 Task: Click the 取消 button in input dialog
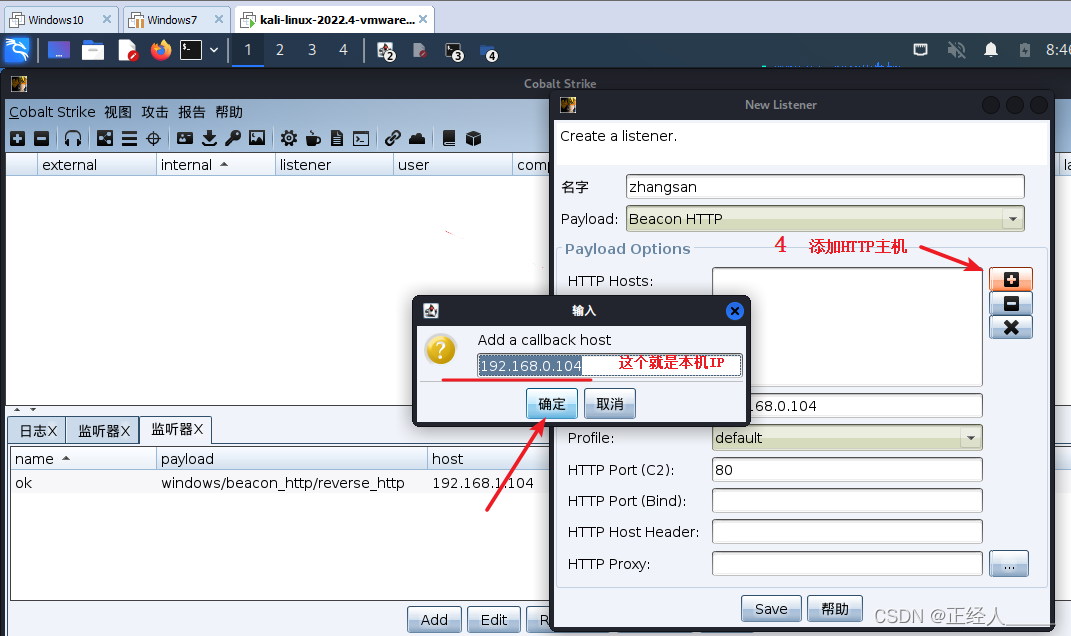click(x=610, y=404)
